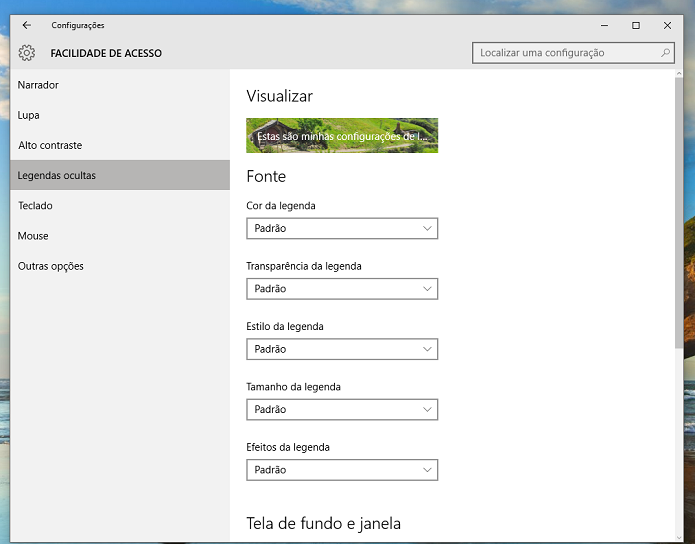The width and height of the screenshot is (695, 544).
Task: Minimize the Configurações window
Action: click(604, 26)
